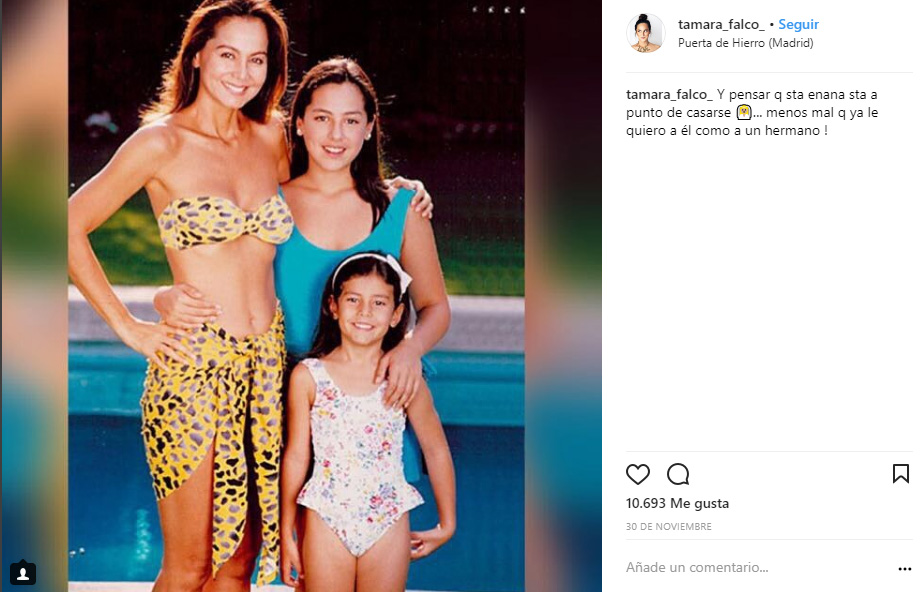Image resolution: width=920 pixels, height=592 pixels.
Task: Follow the account with Seguir
Action: tap(798, 24)
